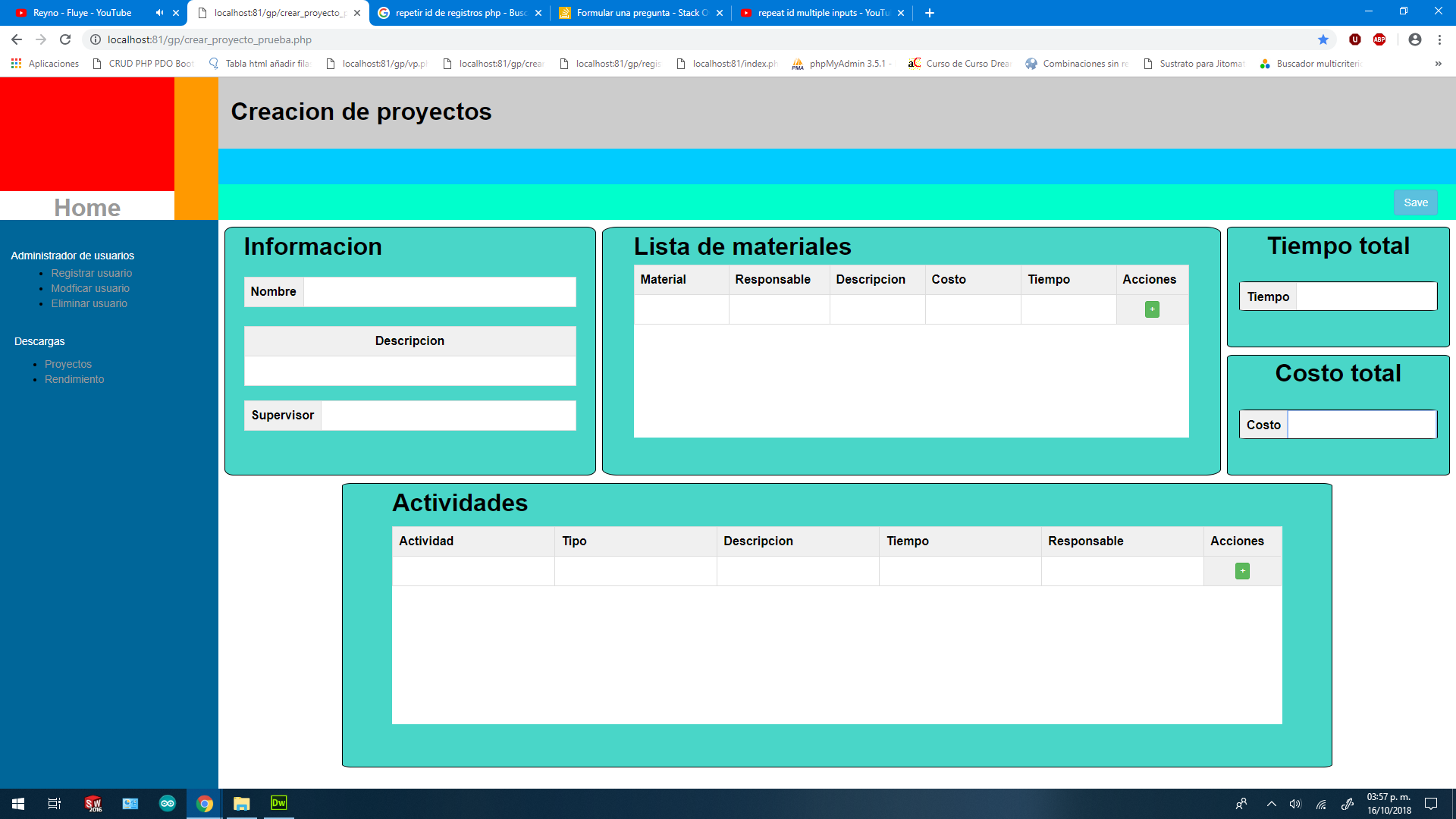Click the Costo total input field
The width and height of the screenshot is (1456, 819).
pyautogui.click(x=1362, y=425)
